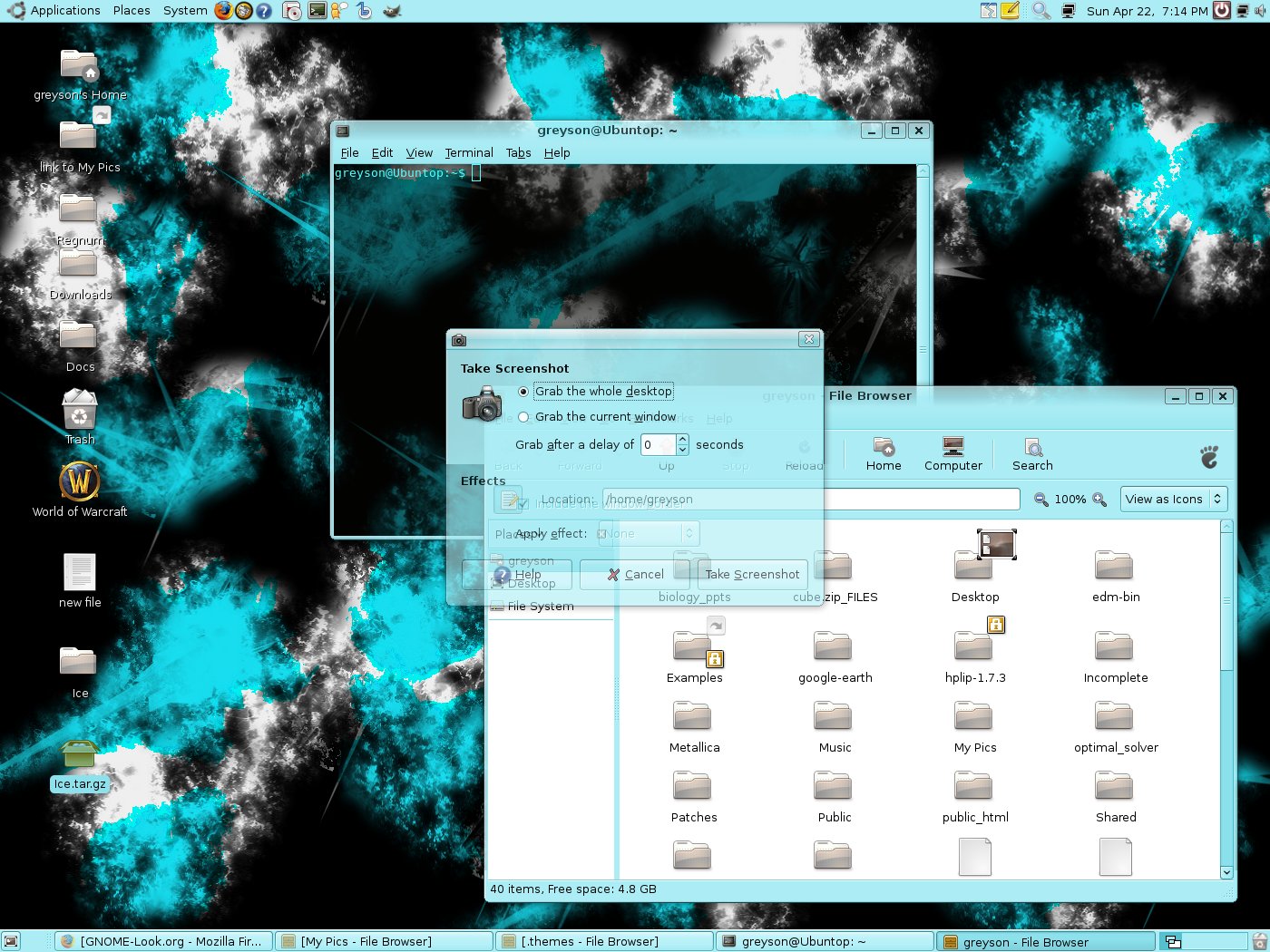Open the Trash icon on the desktop
Viewport: 1270px width, 952px height.
80,417
